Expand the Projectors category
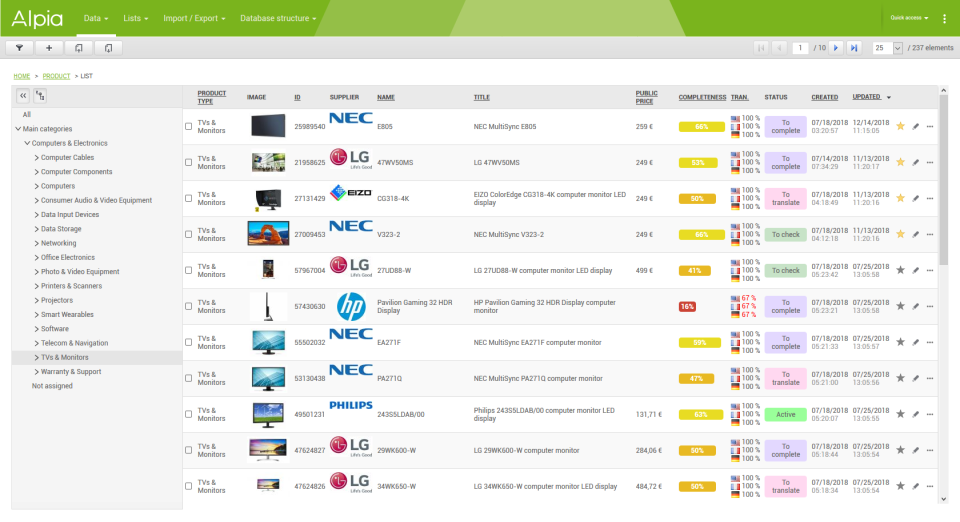Screen dimensions: 960x522 click(x=36, y=300)
